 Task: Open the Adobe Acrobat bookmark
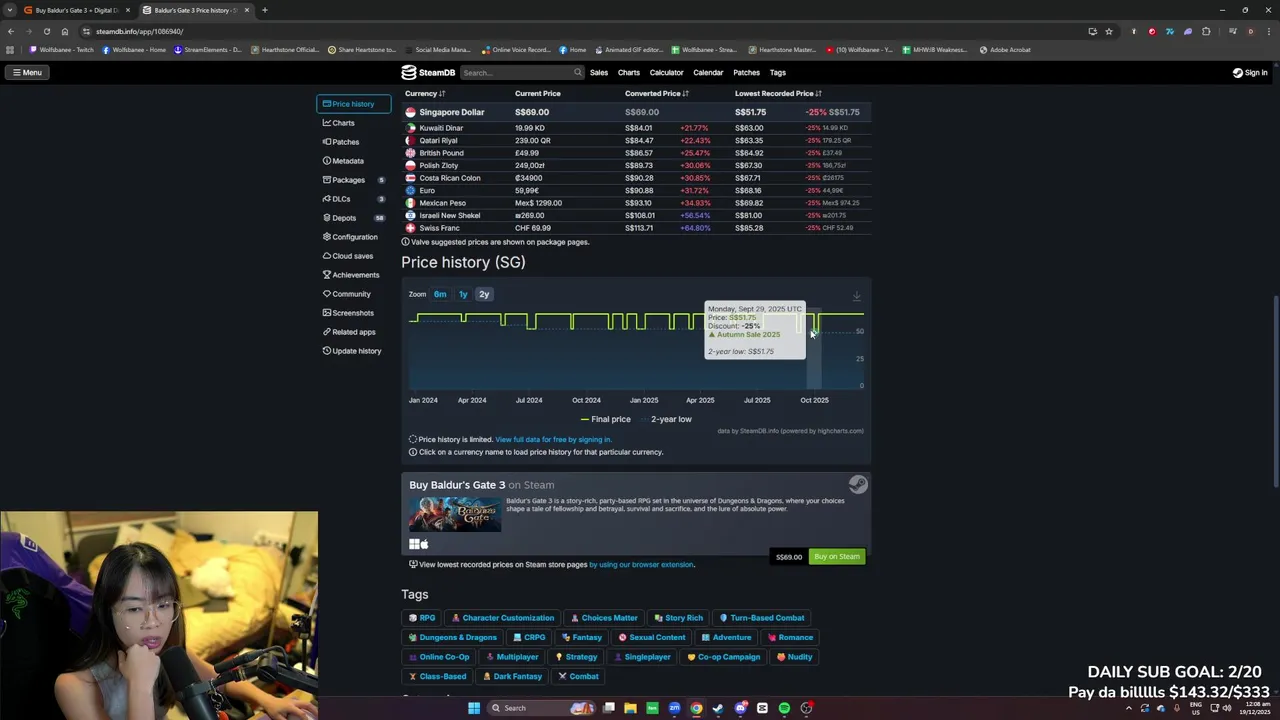[1005, 50]
